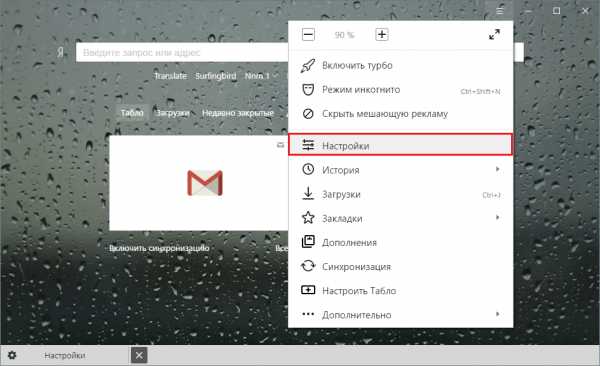Screen dimensions: 600x366
Task: Toggle fullscreen mode with the arrows icon
Action: 494,34
